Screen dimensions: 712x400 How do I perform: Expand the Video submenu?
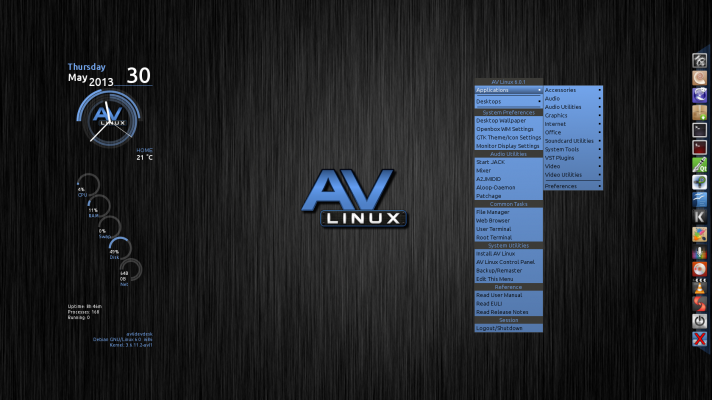[573, 166]
